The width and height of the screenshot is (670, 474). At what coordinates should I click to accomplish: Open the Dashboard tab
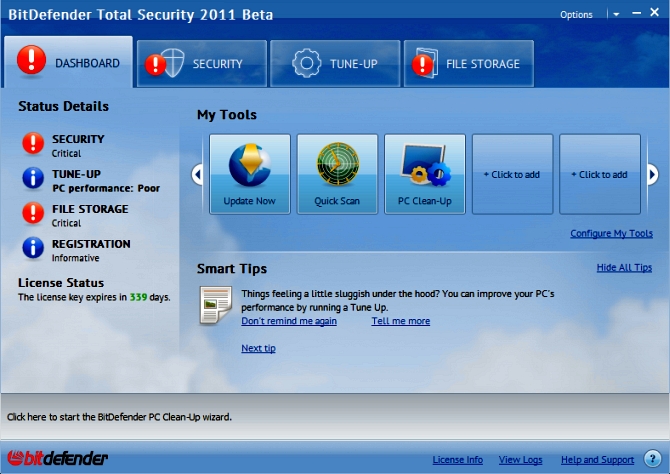(x=68, y=62)
